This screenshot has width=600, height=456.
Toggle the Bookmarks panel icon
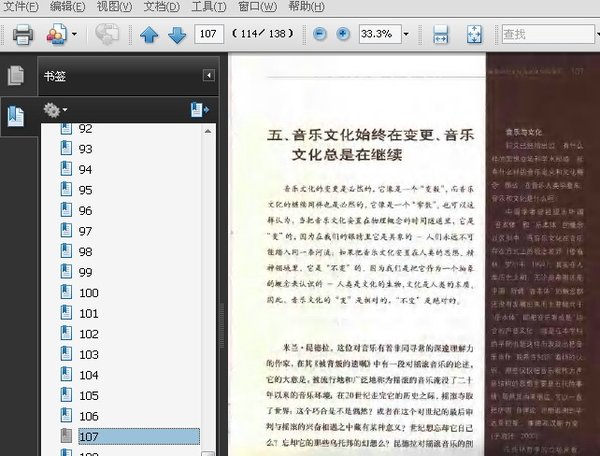click(16, 116)
